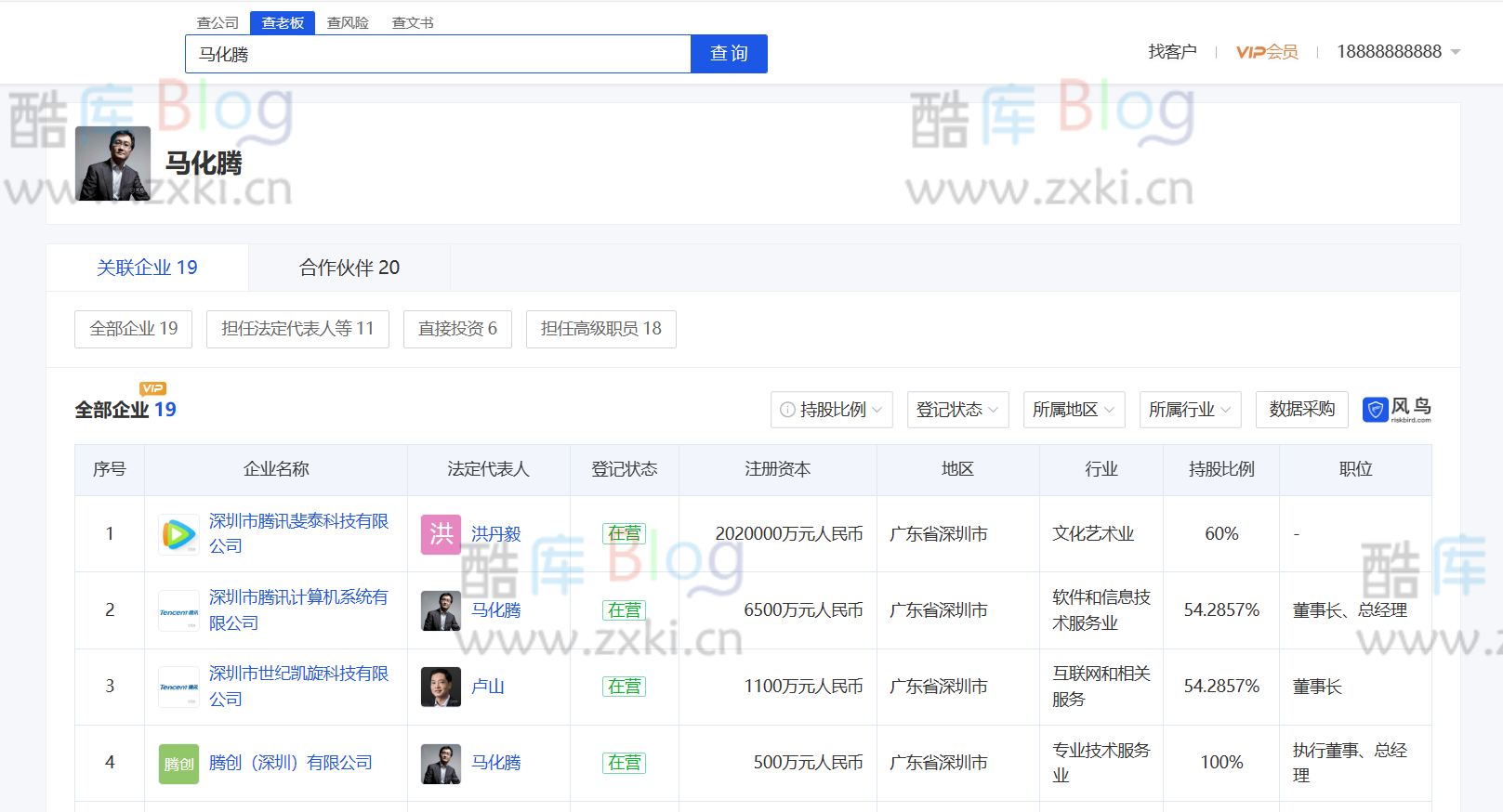Image resolution: width=1503 pixels, height=812 pixels.
Task: Click the 法定代表人 column header
Action: point(488,470)
